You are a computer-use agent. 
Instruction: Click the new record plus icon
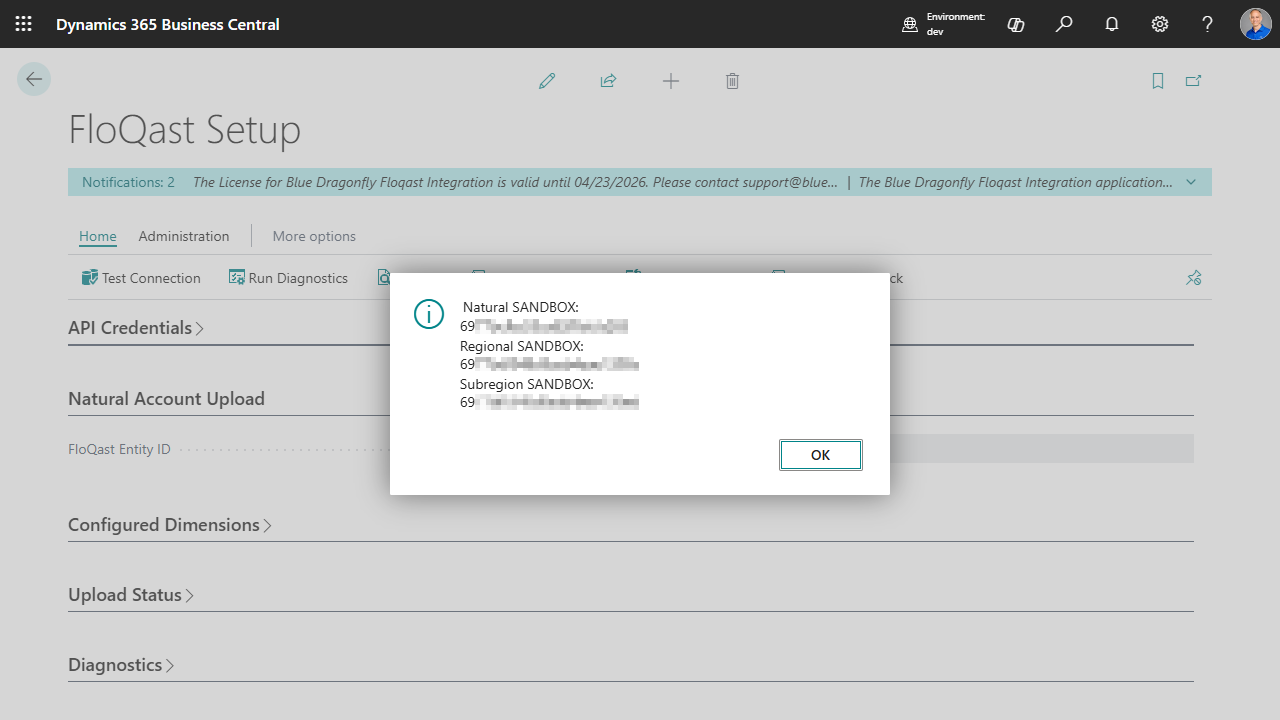click(x=671, y=81)
